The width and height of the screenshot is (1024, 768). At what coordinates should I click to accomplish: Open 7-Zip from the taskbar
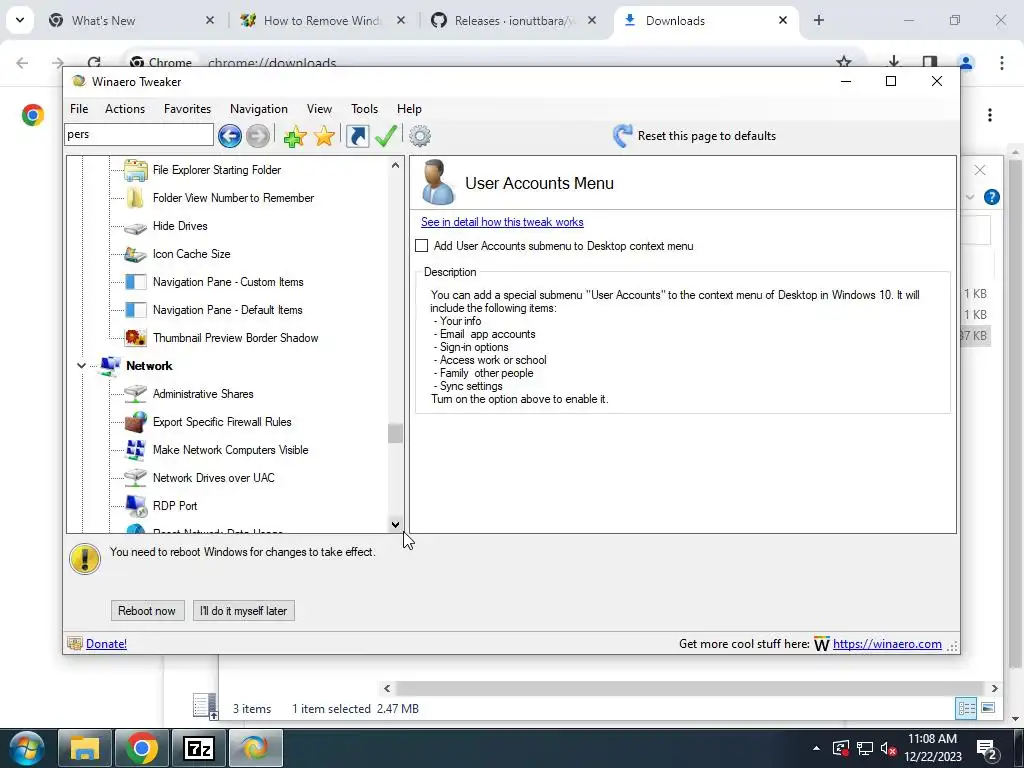199,748
